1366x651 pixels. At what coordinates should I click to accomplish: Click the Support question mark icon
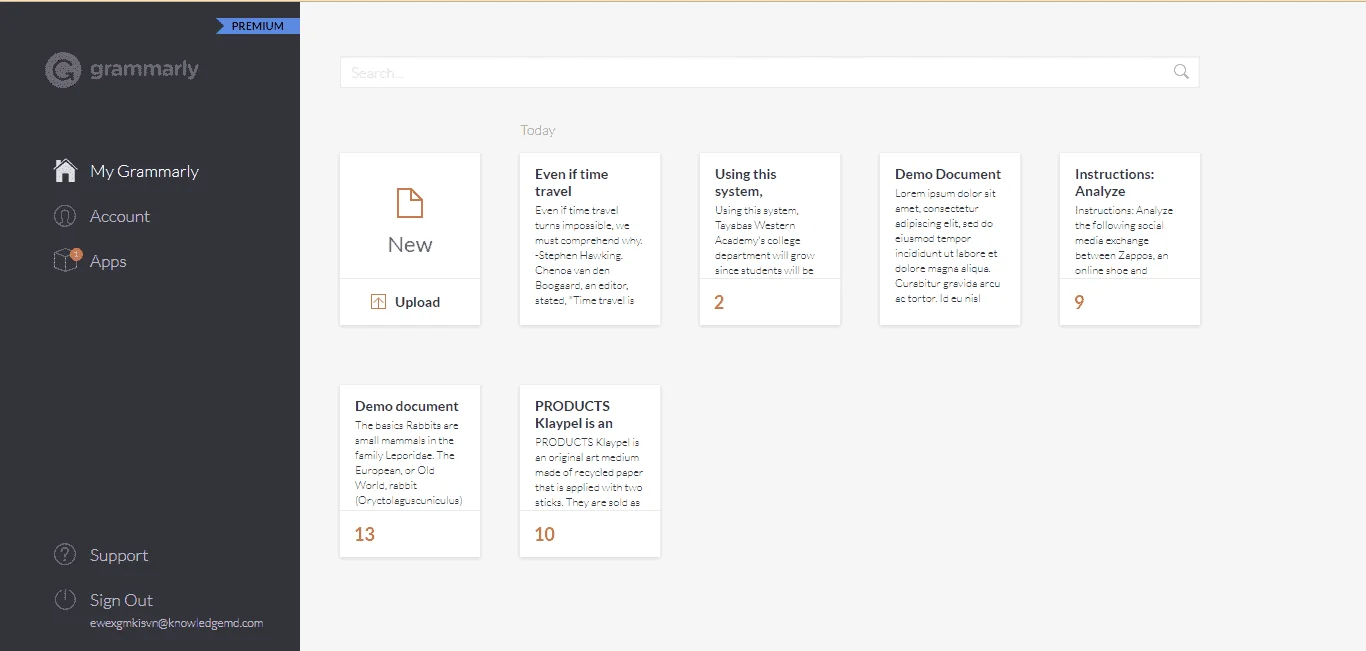(65, 554)
